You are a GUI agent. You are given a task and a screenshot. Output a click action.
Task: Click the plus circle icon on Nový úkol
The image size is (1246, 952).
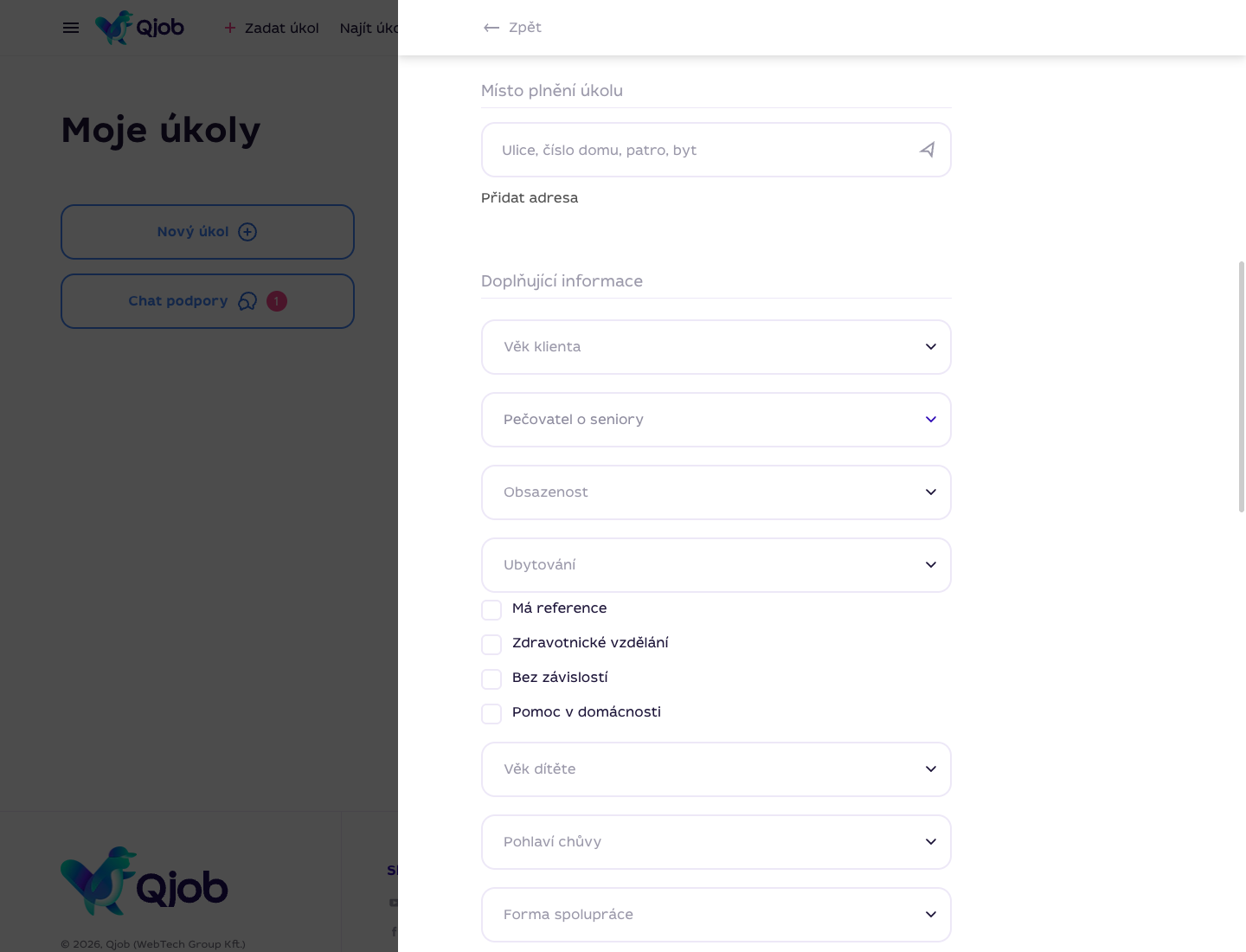coord(247,232)
